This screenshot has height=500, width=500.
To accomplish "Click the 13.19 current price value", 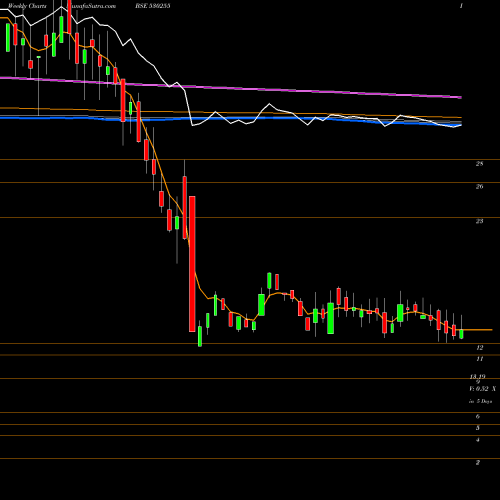I will tap(477, 376).
